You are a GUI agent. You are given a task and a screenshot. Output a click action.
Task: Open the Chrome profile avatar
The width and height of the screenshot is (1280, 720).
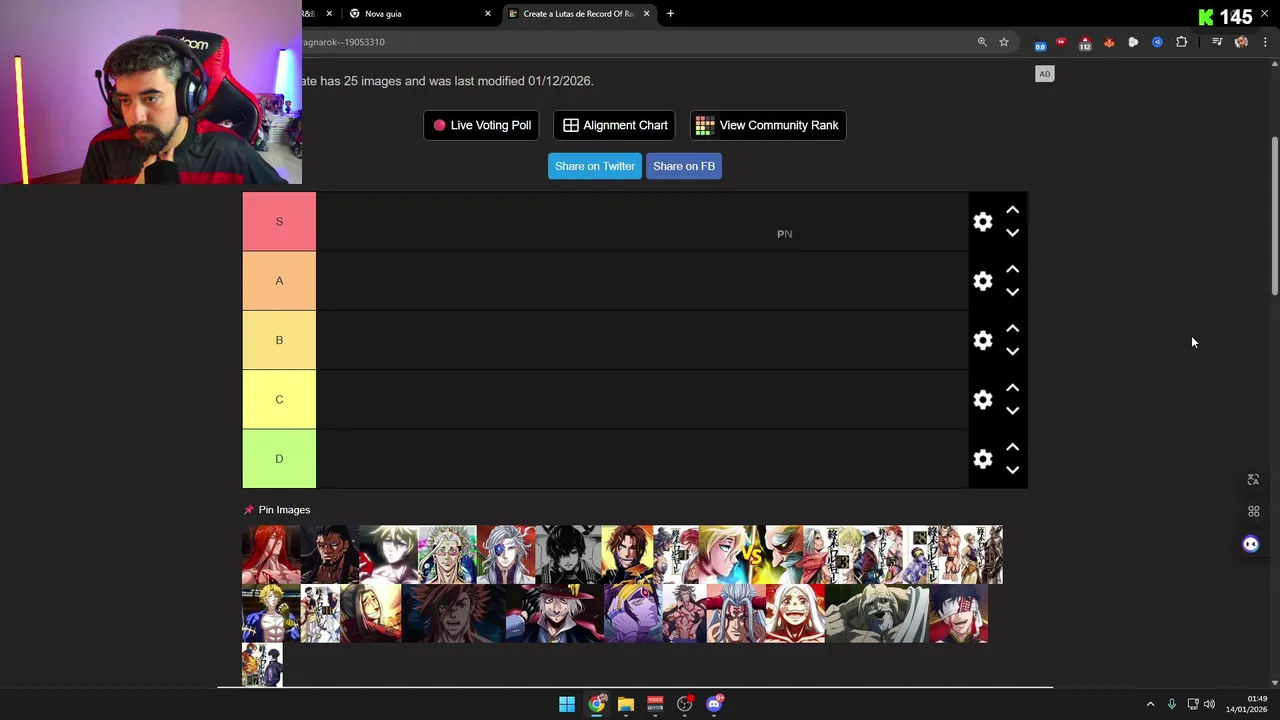1241,42
